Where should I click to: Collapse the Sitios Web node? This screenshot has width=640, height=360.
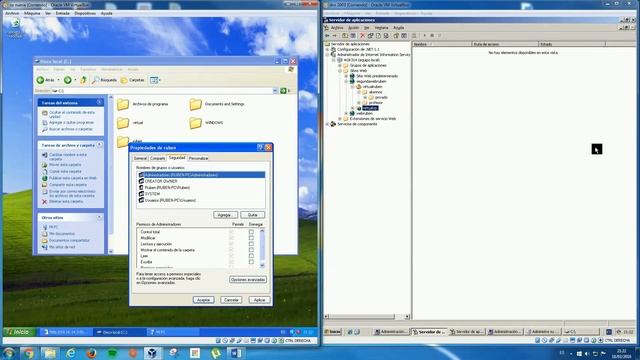click(340, 71)
